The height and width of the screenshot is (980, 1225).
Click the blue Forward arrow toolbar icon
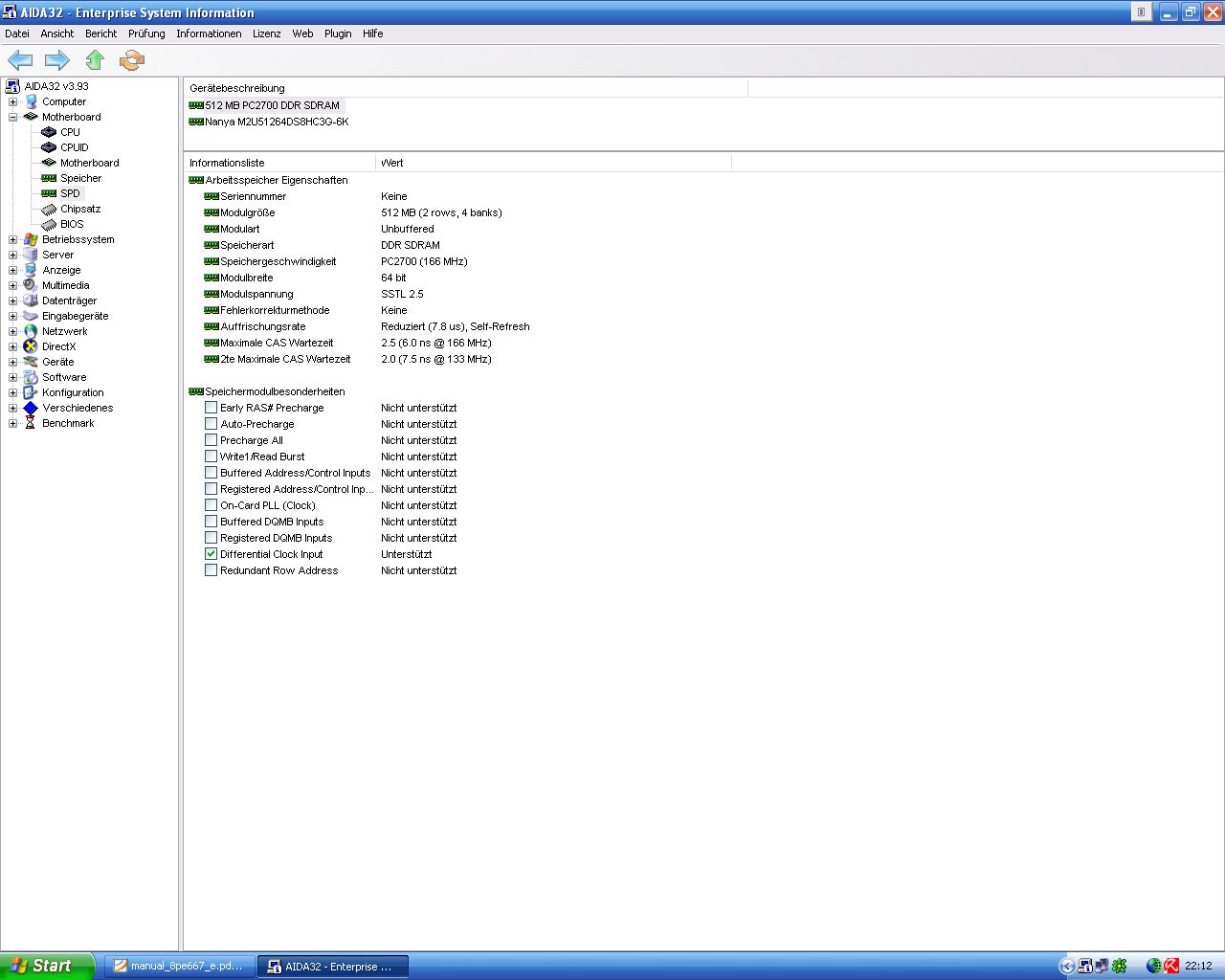pos(57,60)
